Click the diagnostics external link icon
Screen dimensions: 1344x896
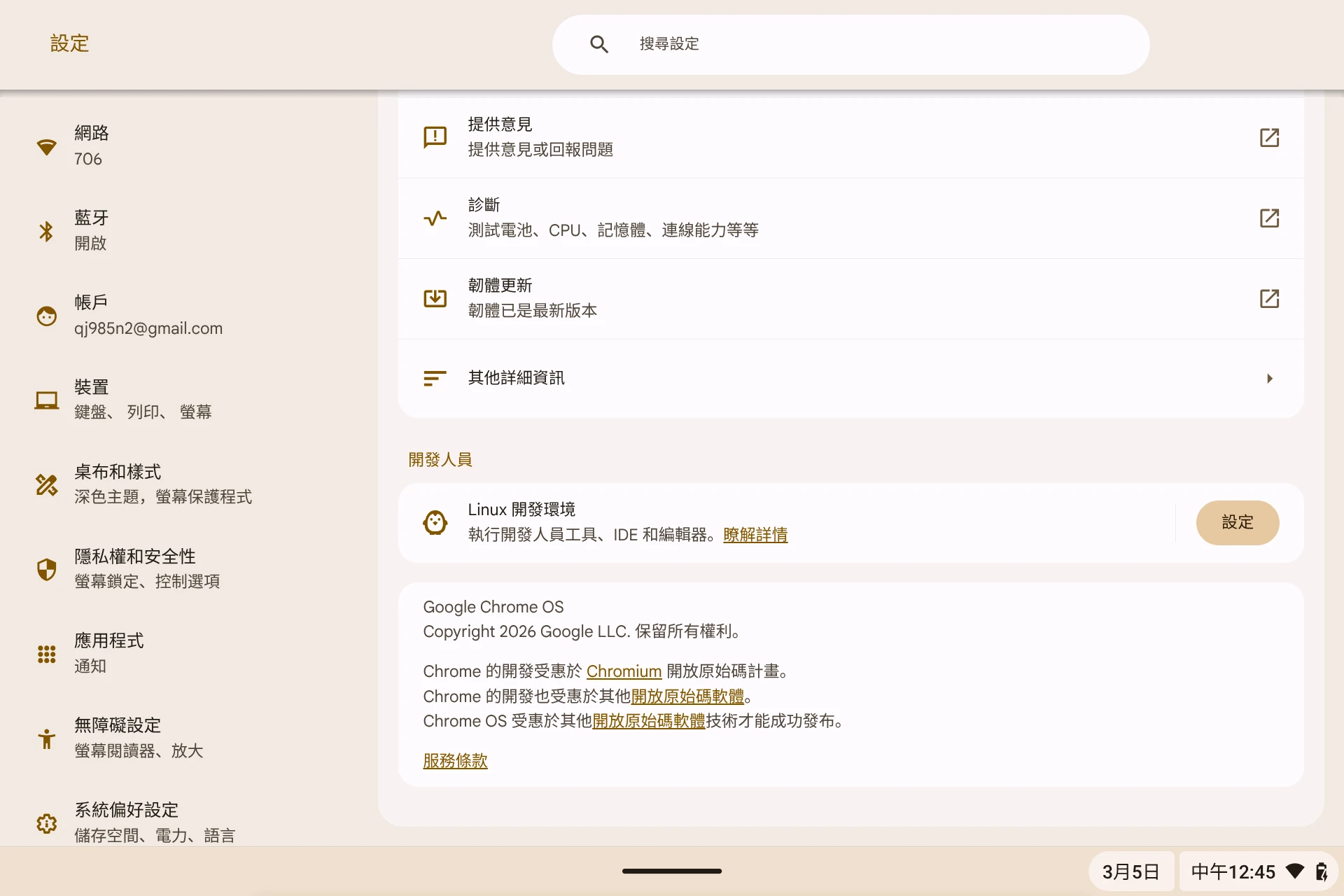(x=1269, y=218)
